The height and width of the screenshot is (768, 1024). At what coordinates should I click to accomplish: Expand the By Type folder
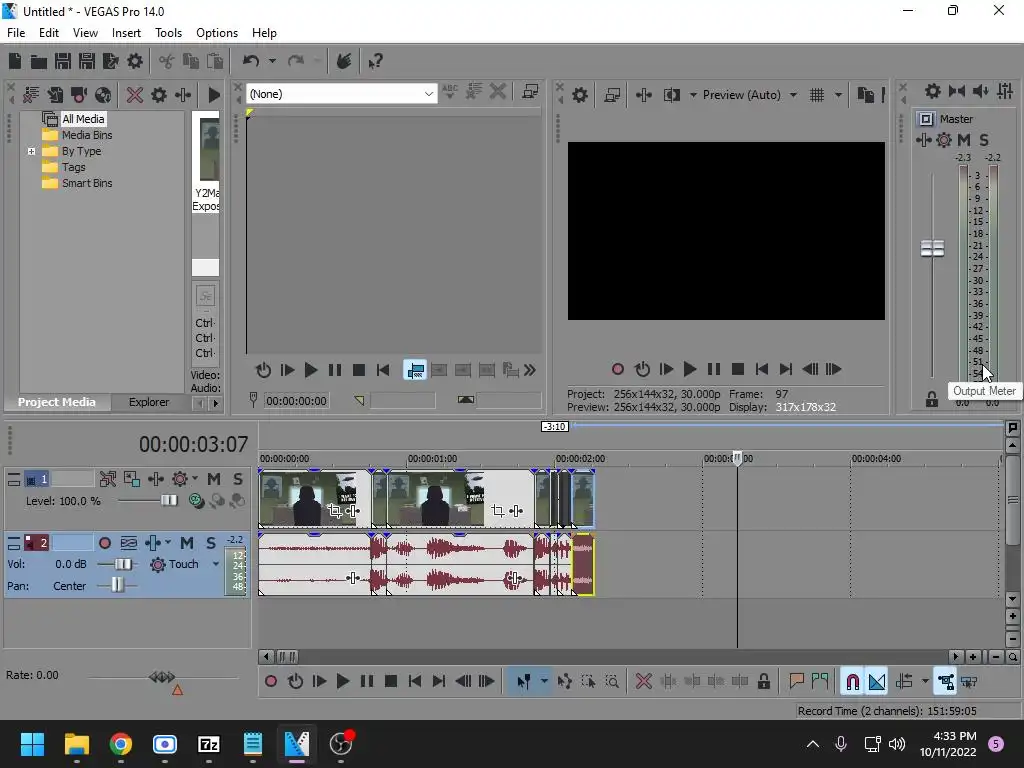pos(31,152)
